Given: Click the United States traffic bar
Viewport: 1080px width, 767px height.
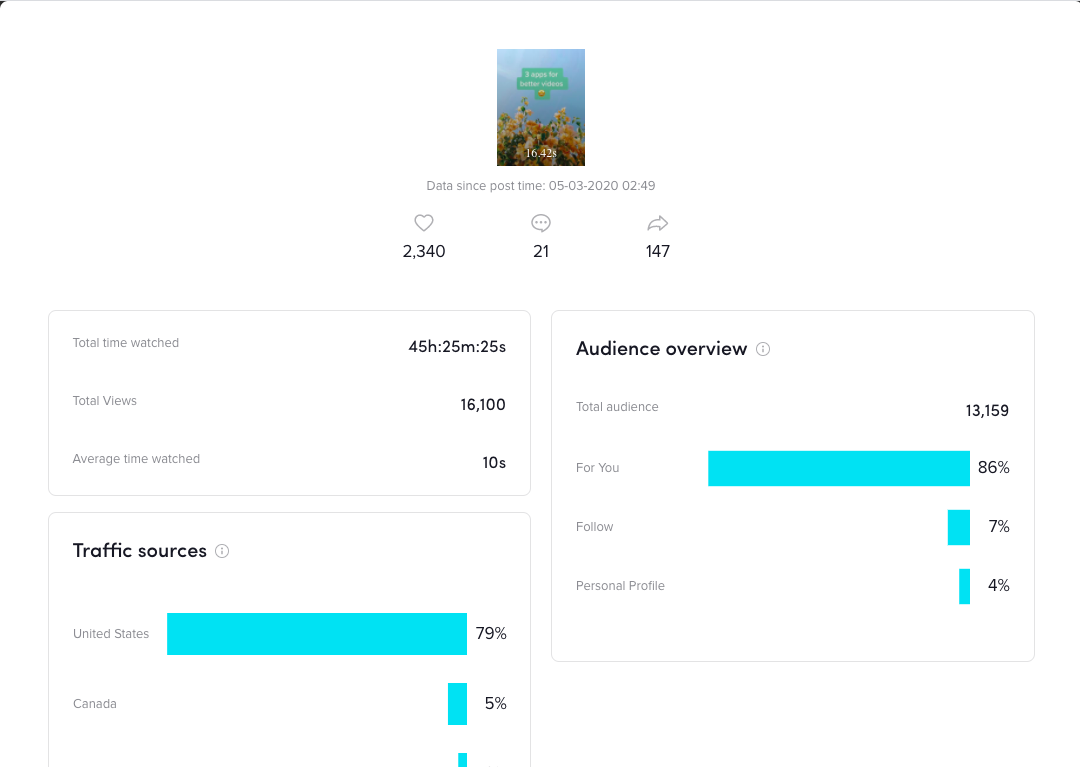Looking at the screenshot, I should tap(317, 634).
